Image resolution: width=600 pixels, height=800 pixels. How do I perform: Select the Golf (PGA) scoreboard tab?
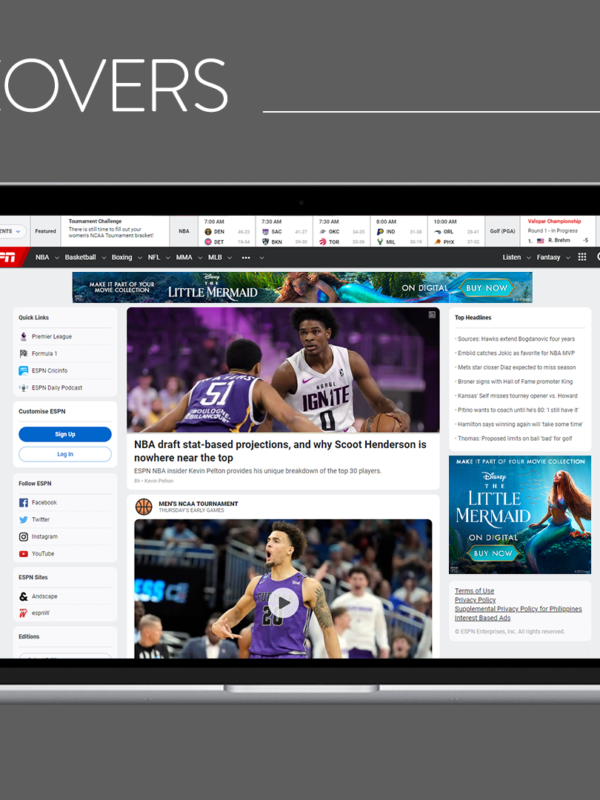point(503,231)
